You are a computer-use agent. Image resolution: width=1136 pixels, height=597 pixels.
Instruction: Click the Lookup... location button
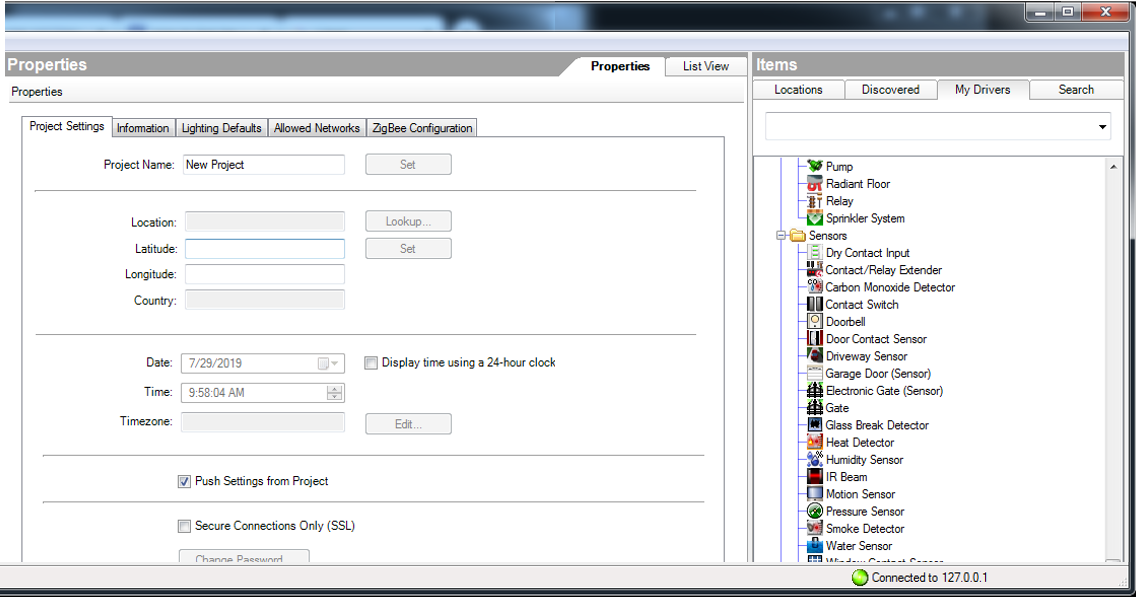(408, 222)
